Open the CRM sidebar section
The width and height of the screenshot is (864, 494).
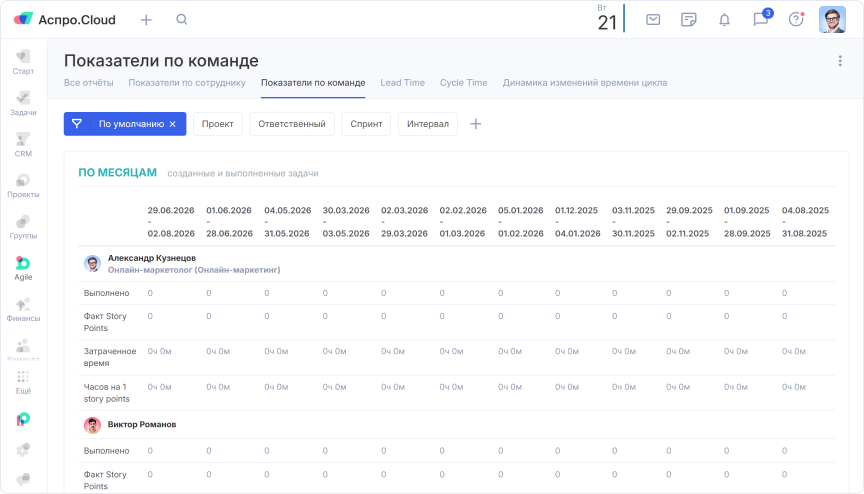coord(23,145)
